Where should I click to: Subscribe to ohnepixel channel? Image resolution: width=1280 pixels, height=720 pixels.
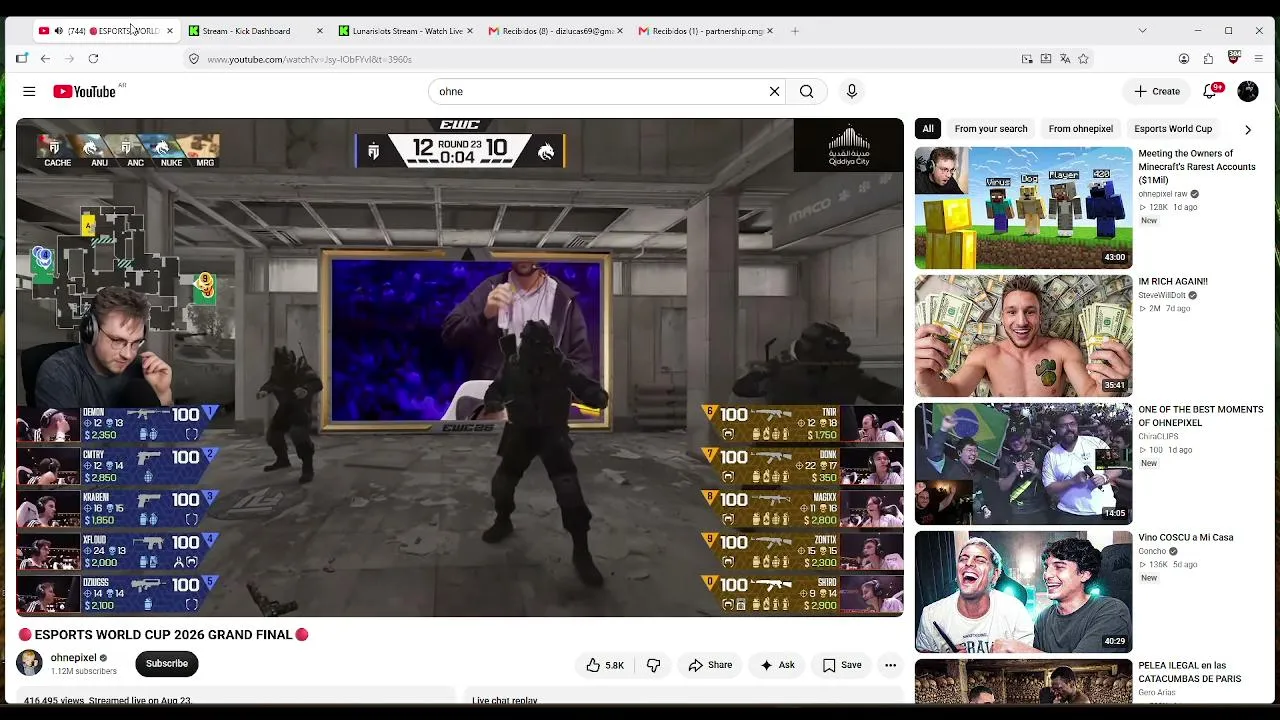click(167, 664)
